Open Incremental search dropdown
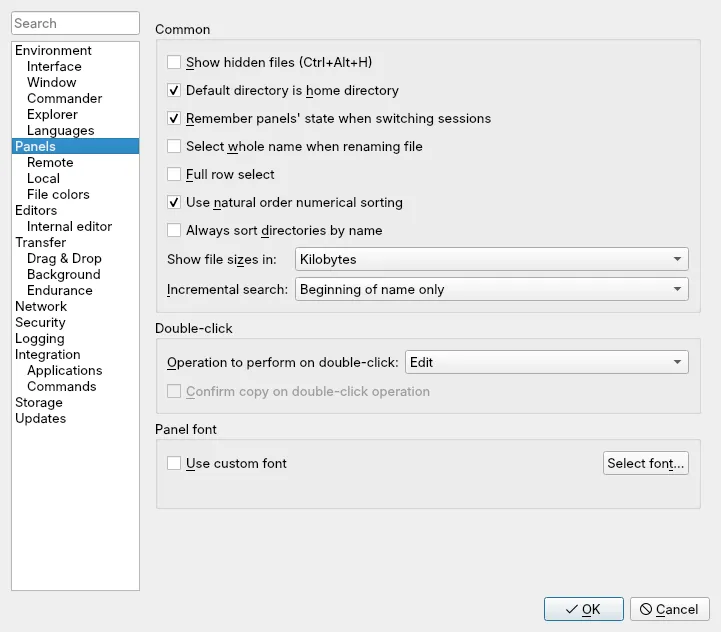This screenshot has height=632, width=721. [492, 289]
